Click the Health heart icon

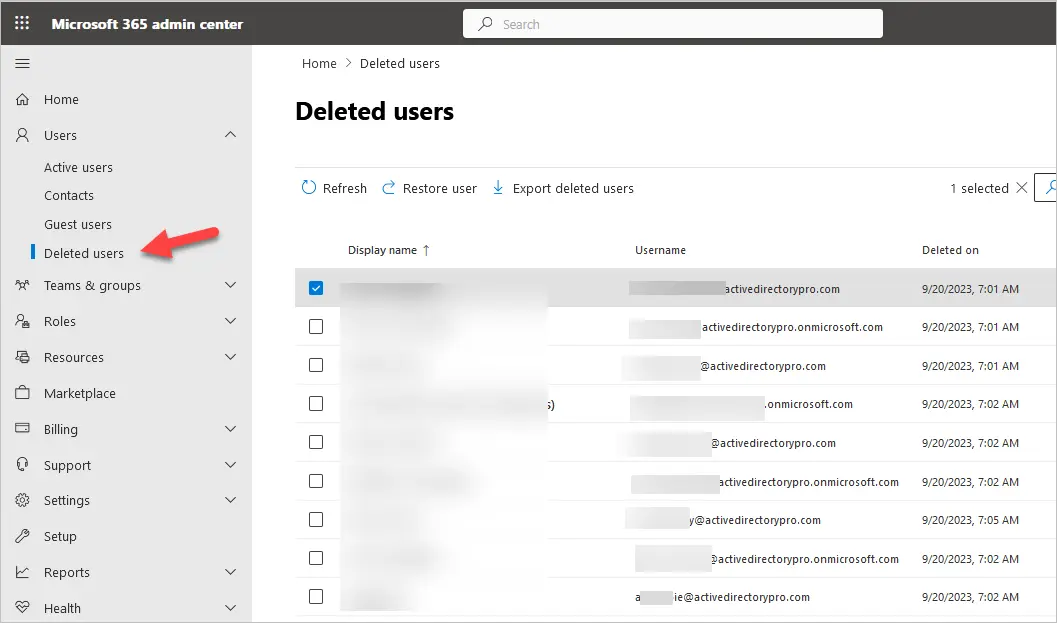coord(22,607)
